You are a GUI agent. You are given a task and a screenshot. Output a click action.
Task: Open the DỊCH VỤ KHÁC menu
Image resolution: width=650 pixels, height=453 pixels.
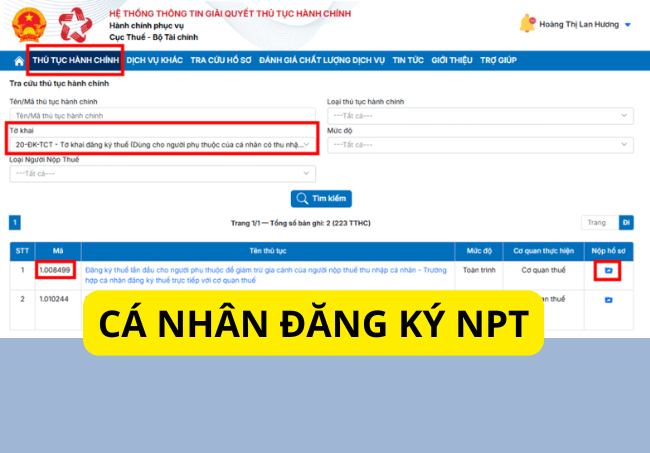[155, 60]
